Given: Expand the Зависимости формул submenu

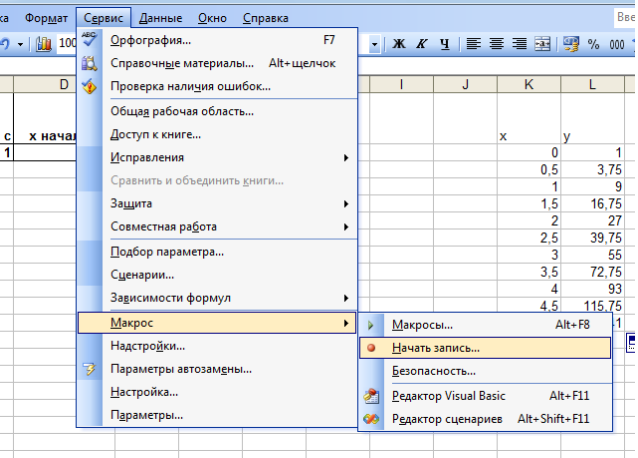Looking at the screenshot, I should 346,298.
